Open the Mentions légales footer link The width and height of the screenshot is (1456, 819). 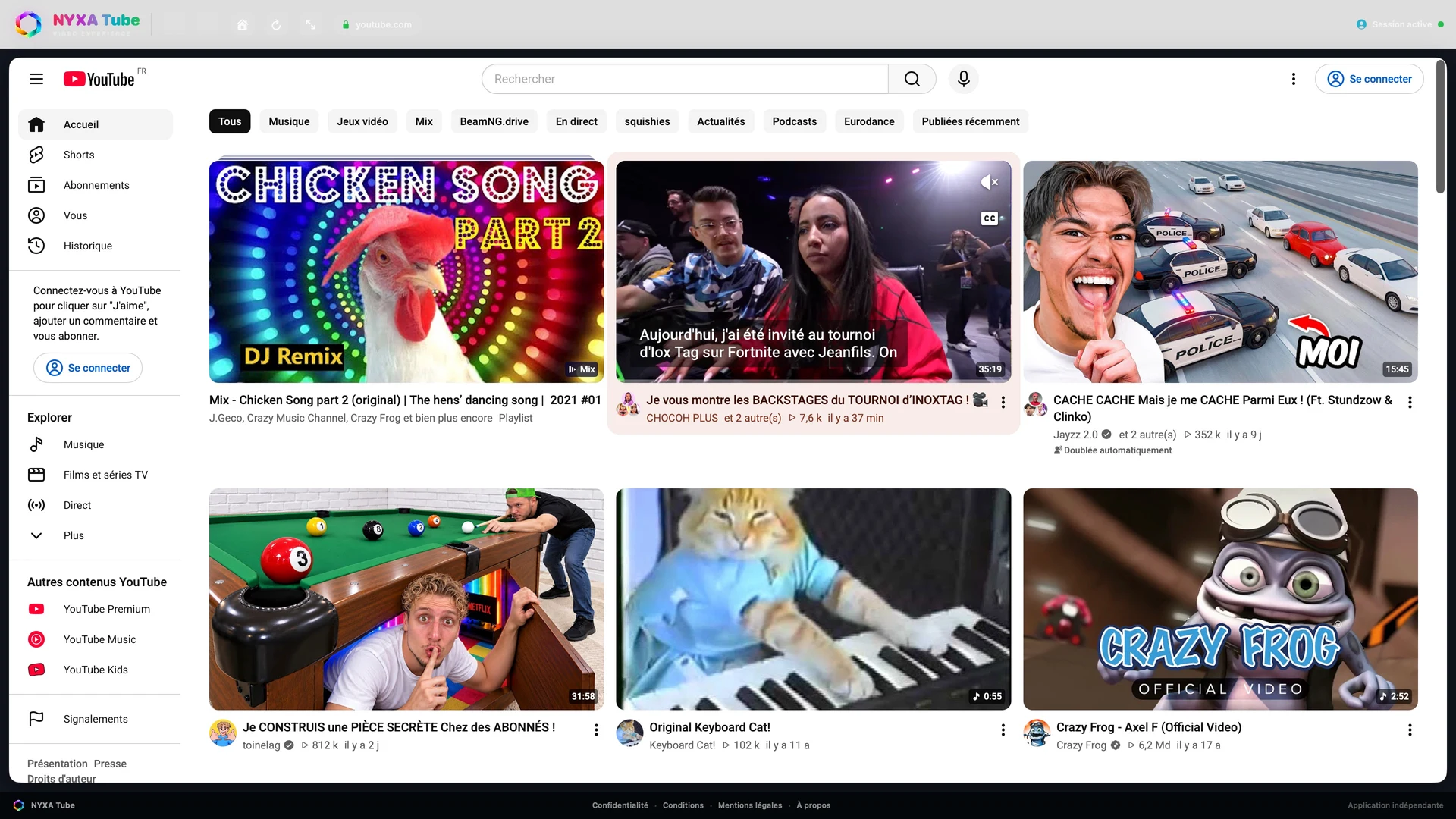pos(750,805)
